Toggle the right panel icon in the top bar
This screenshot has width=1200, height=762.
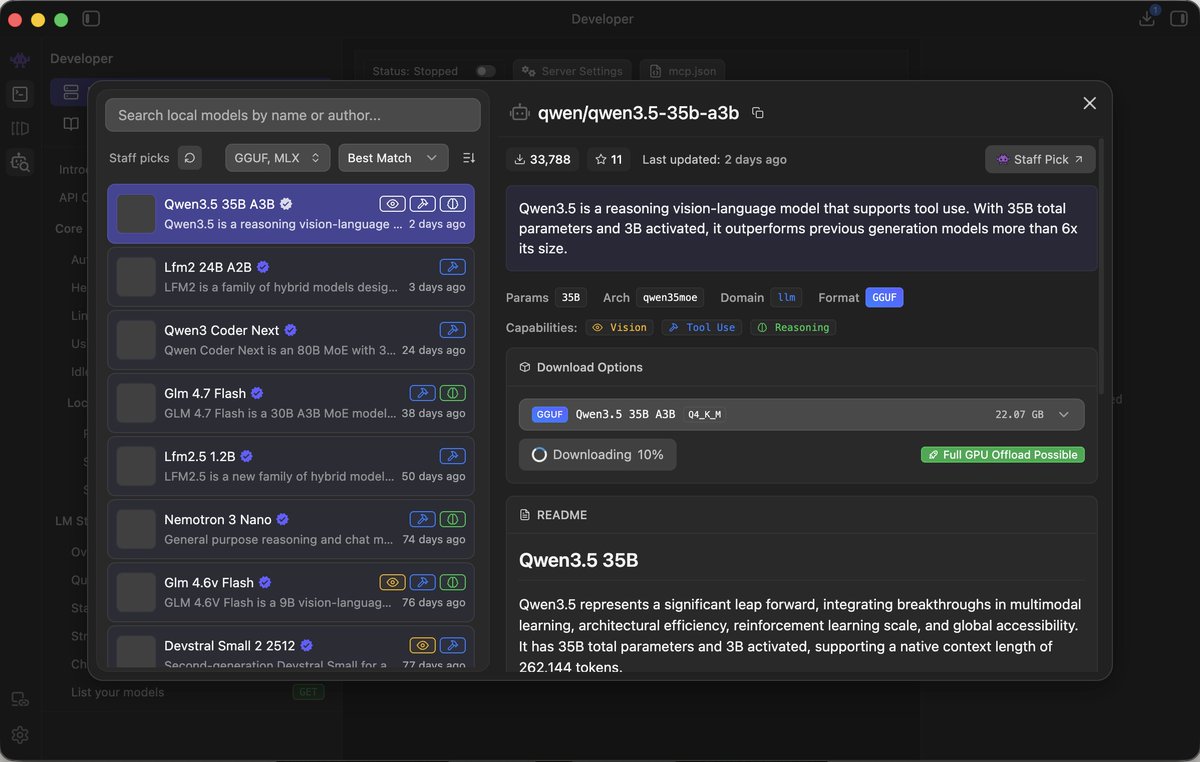(1178, 19)
